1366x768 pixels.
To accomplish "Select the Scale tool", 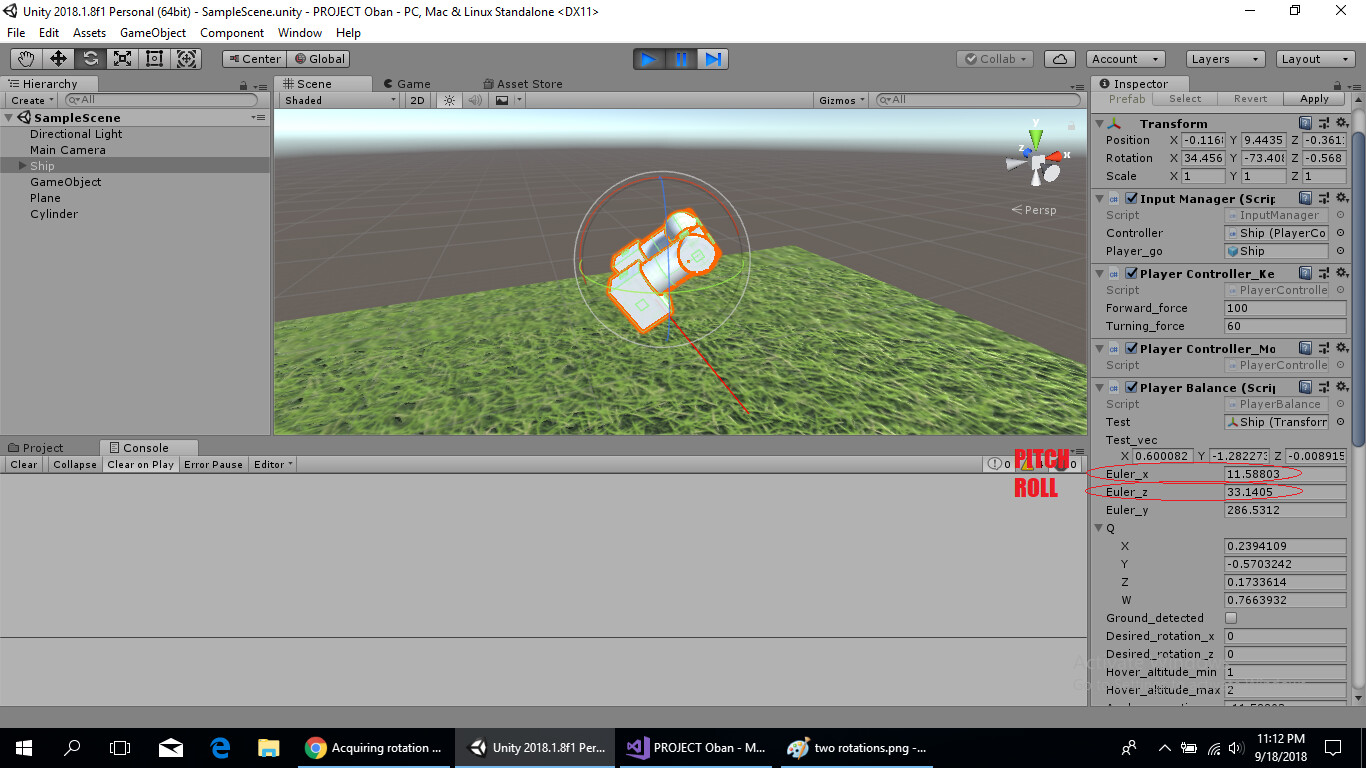I will (122, 59).
